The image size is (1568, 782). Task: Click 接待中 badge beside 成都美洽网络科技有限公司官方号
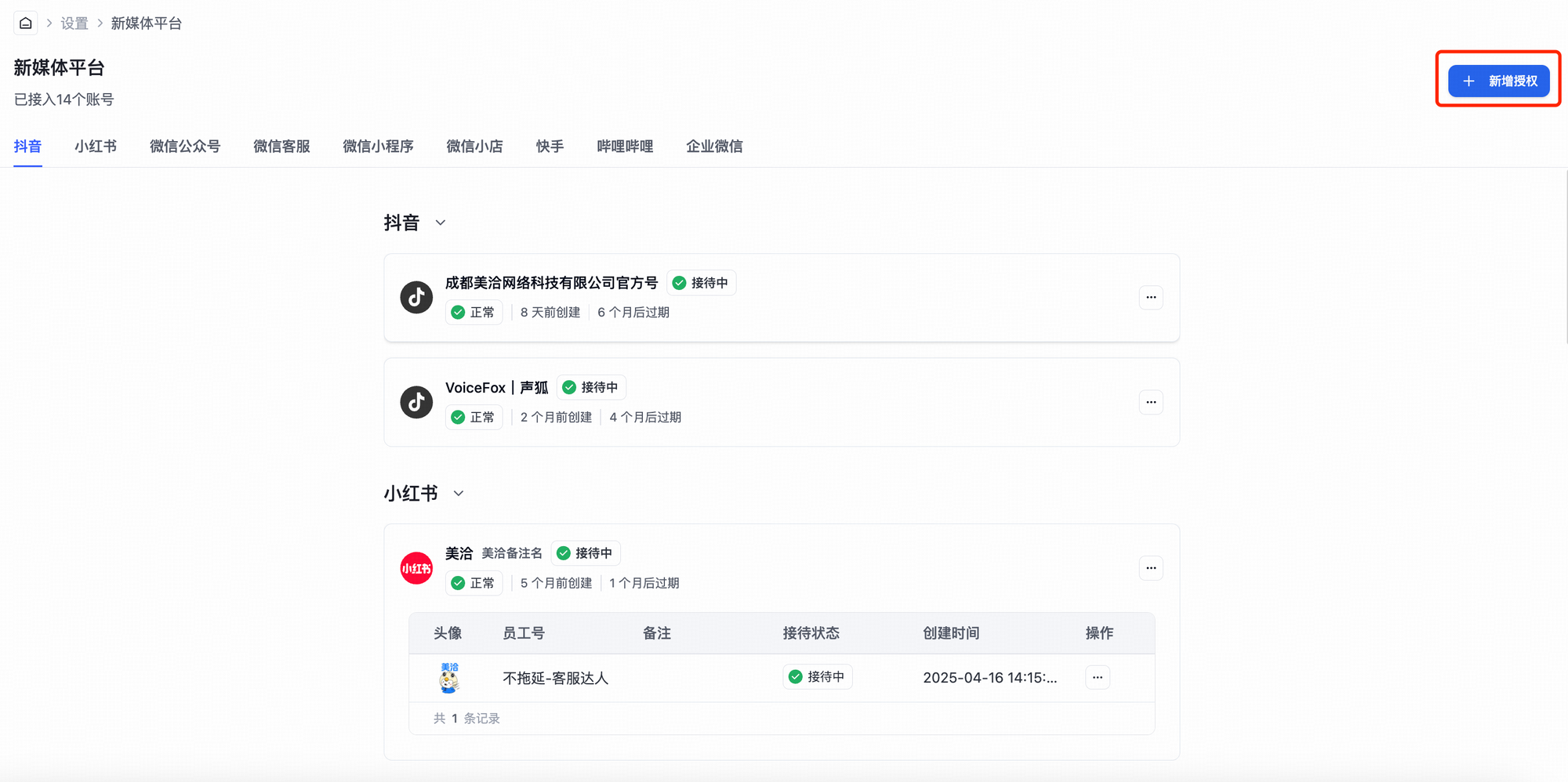(x=701, y=283)
